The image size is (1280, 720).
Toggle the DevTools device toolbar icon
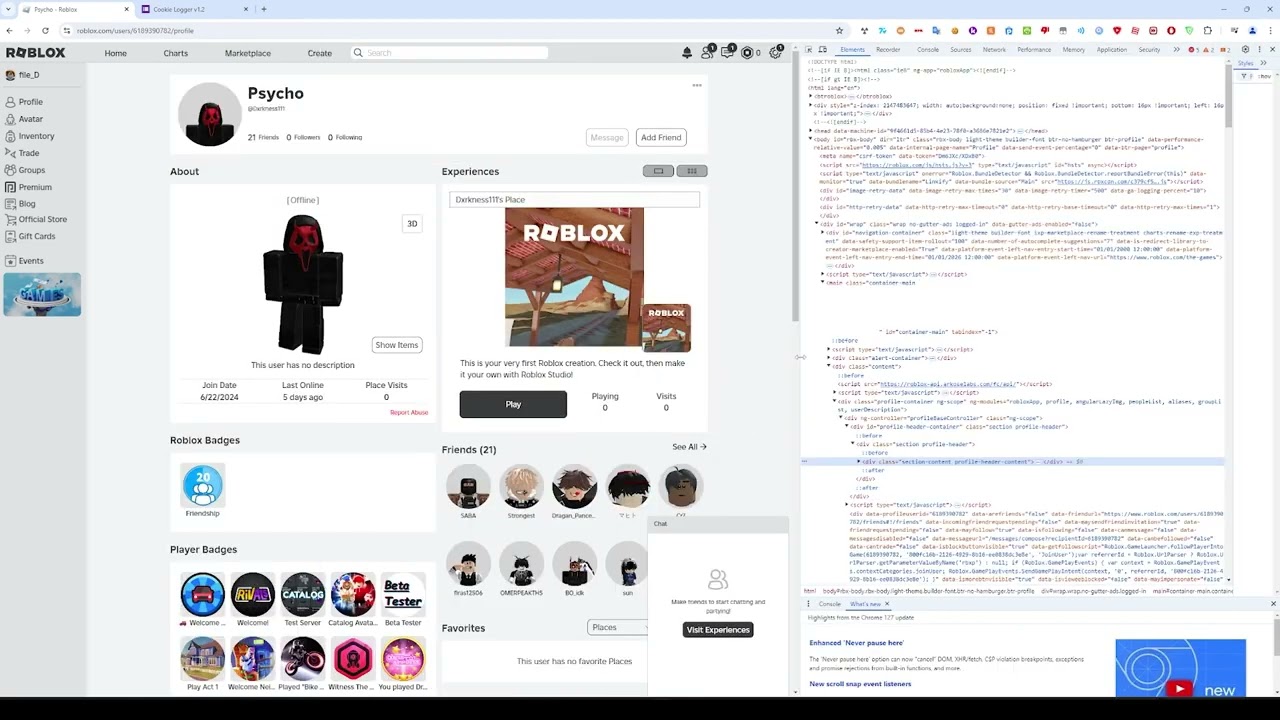click(x=823, y=49)
